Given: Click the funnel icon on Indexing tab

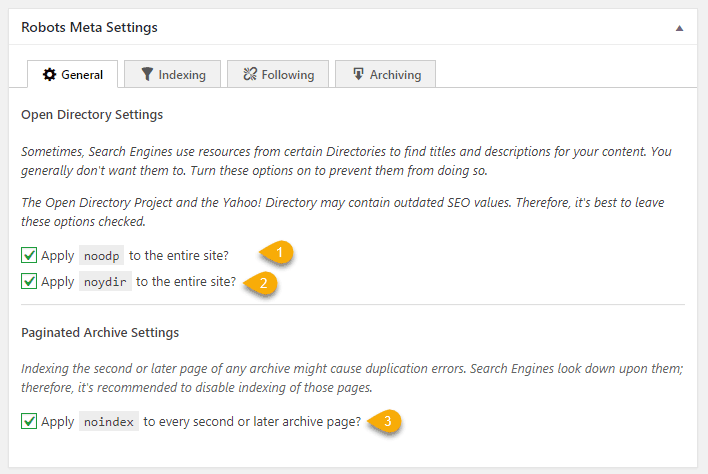Looking at the screenshot, I should click(x=147, y=75).
